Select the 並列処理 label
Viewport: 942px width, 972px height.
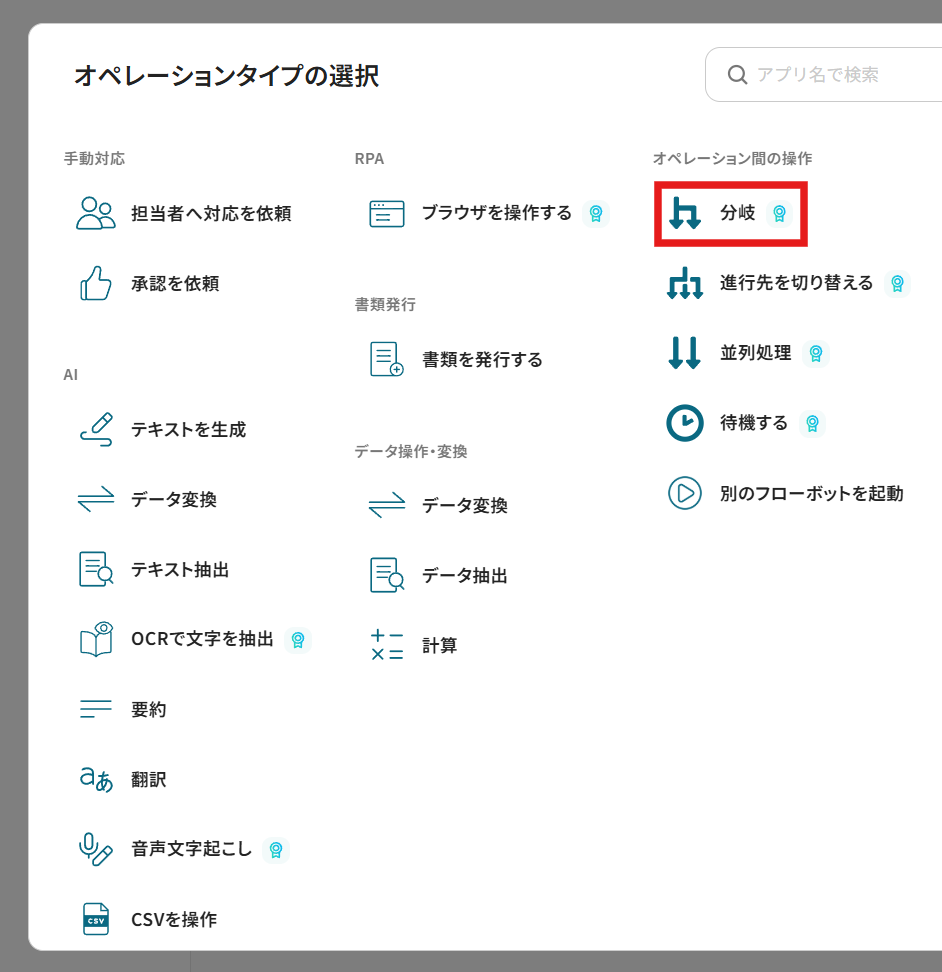(755, 353)
